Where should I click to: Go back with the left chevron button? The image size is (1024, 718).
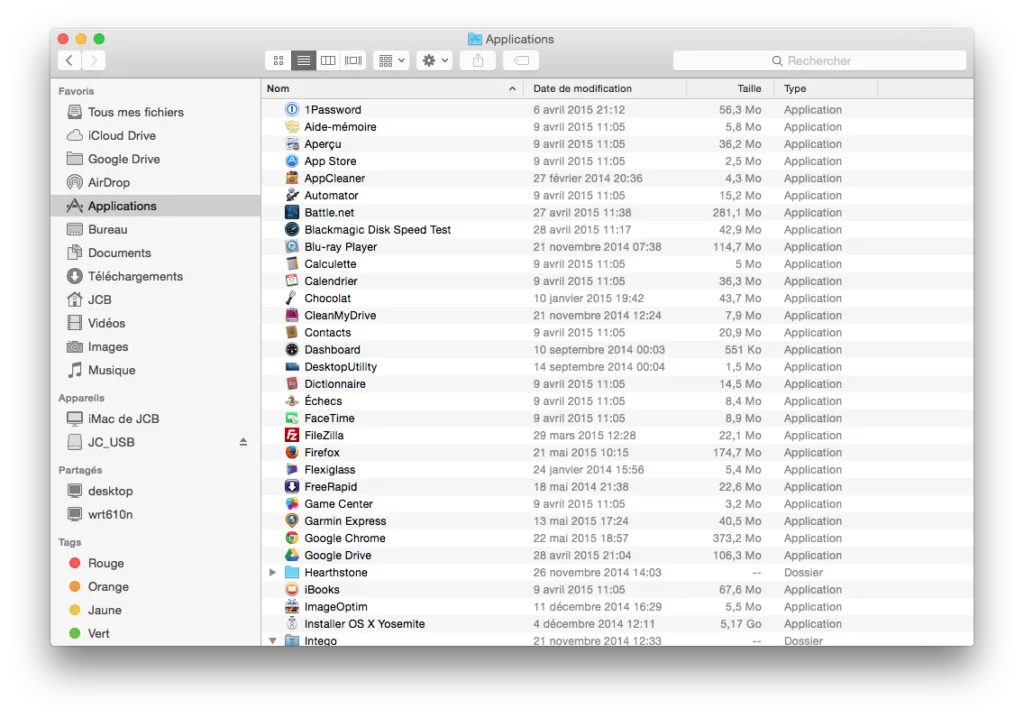[69, 61]
